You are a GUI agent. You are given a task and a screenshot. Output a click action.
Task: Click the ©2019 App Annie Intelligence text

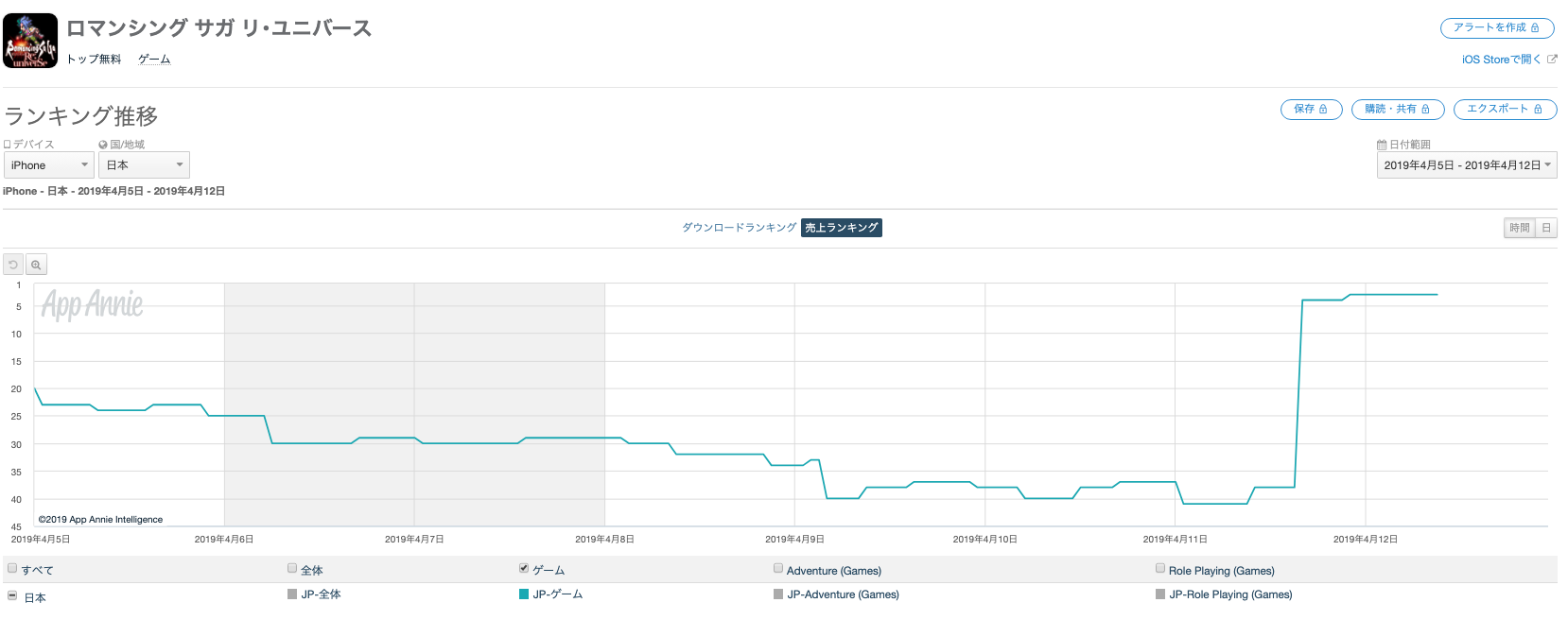(100, 520)
